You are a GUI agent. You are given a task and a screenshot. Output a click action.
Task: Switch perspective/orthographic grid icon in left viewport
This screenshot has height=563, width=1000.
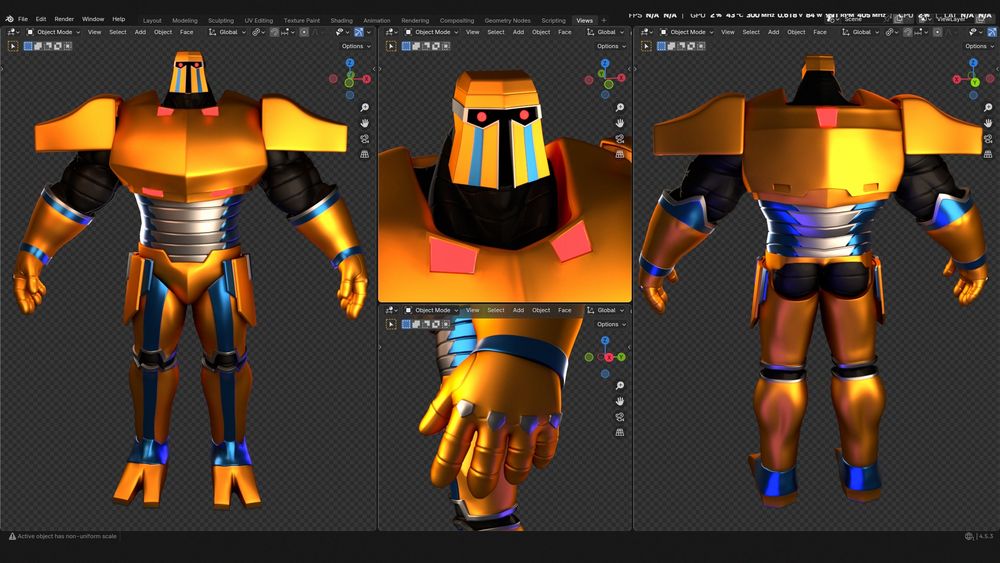[364, 154]
